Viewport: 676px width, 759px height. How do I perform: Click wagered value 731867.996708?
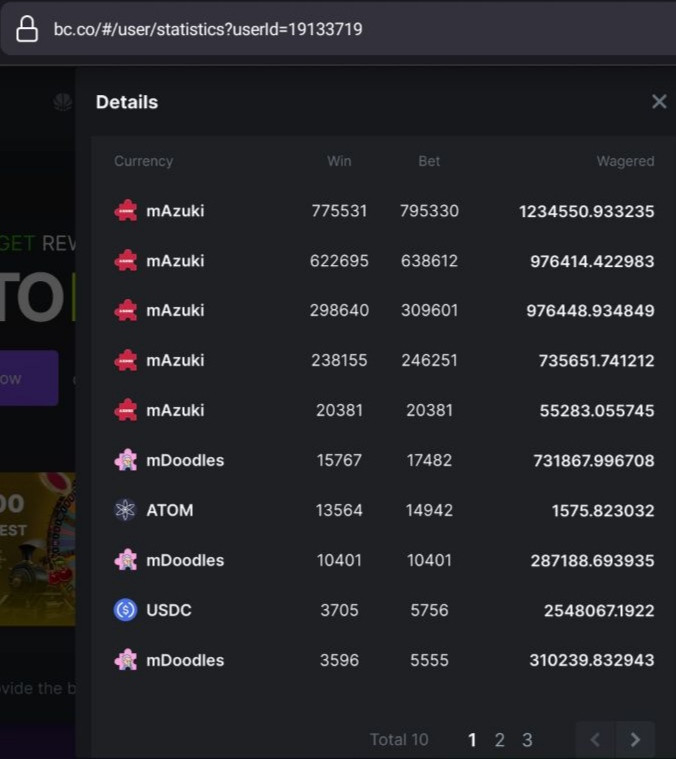pyautogui.click(x=594, y=460)
